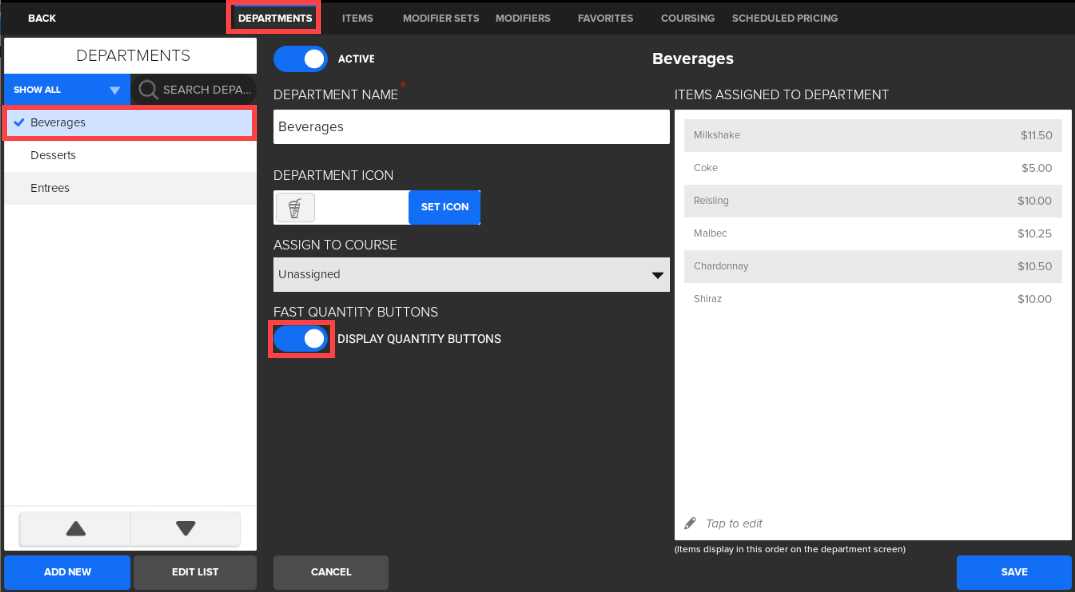Open the Modifier Sets tab
The height and width of the screenshot is (592, 1075).
click(x=441, y=18)
